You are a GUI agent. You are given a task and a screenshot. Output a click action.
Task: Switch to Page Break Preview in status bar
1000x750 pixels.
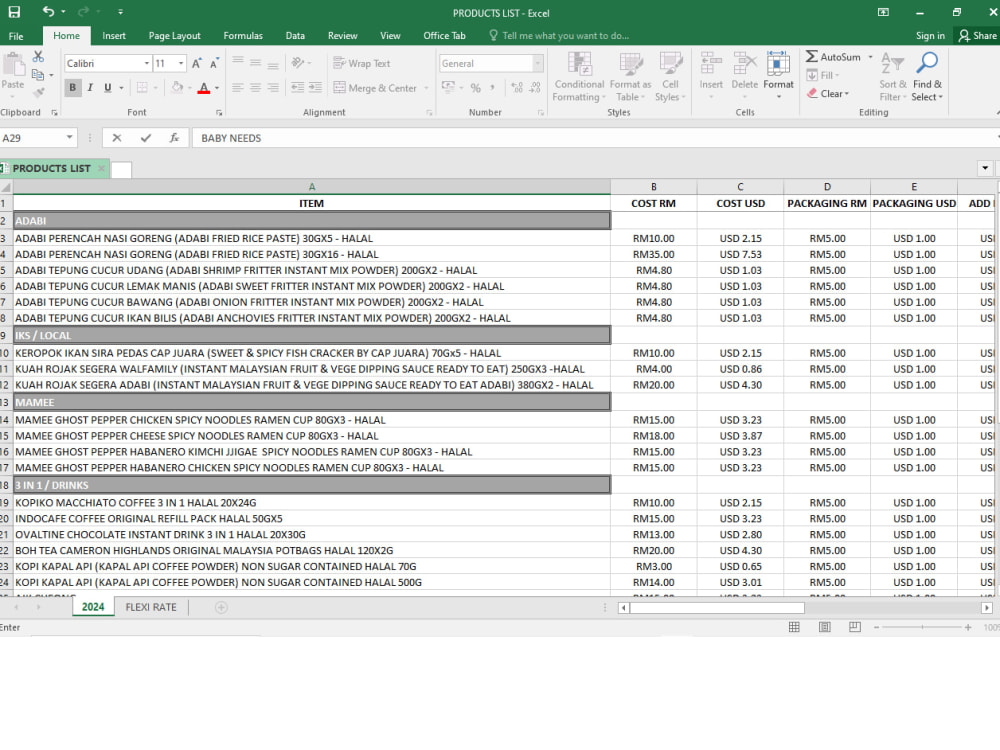[x=855, y=627]
